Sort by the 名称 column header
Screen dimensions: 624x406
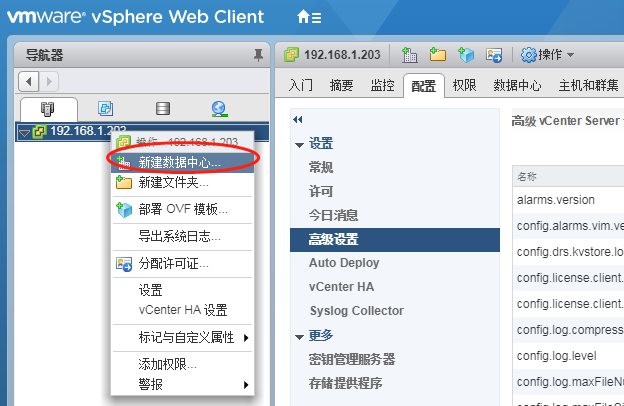568,176
